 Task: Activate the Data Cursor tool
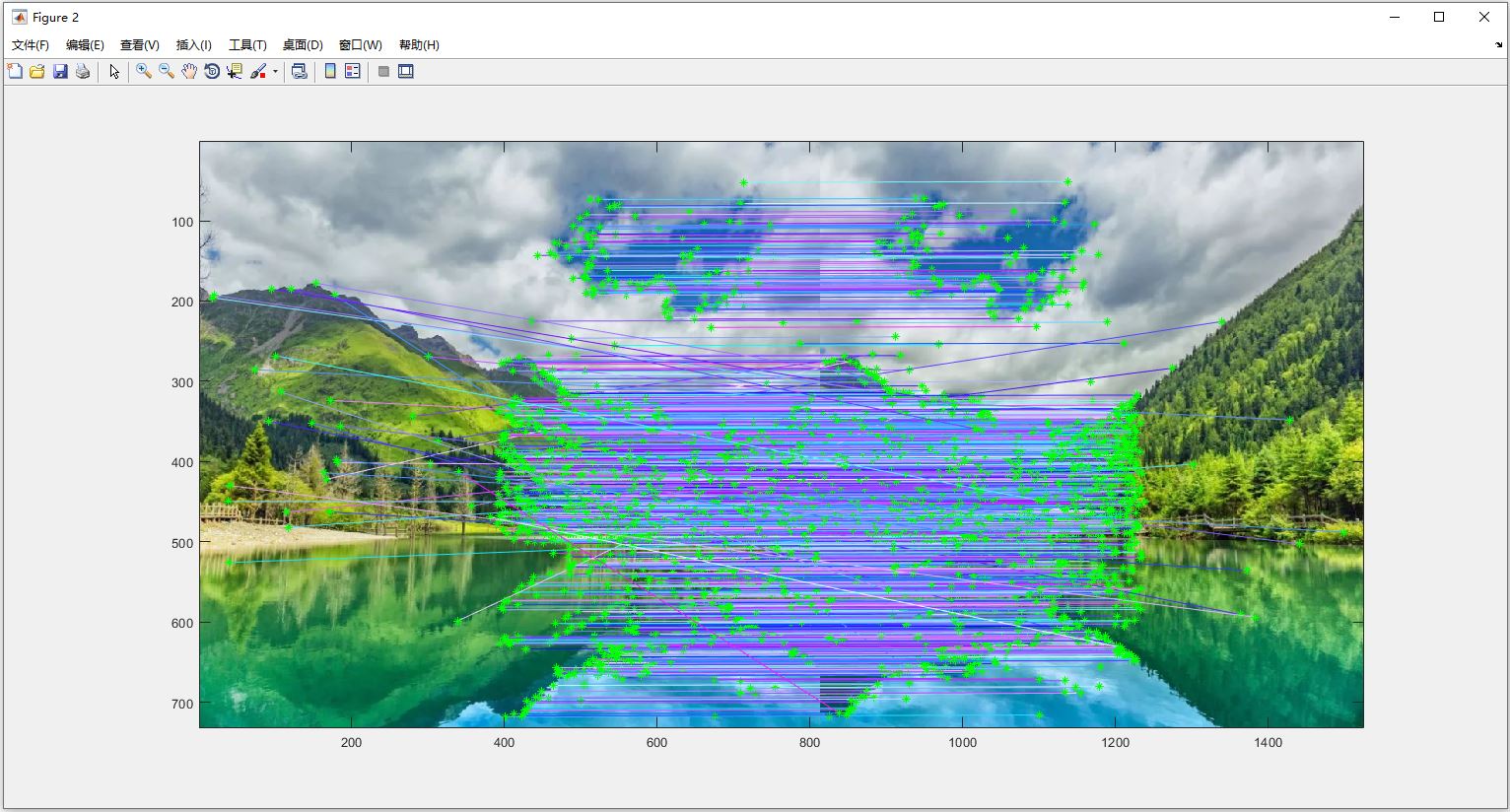pyautogui.click(x=235, y=71)
